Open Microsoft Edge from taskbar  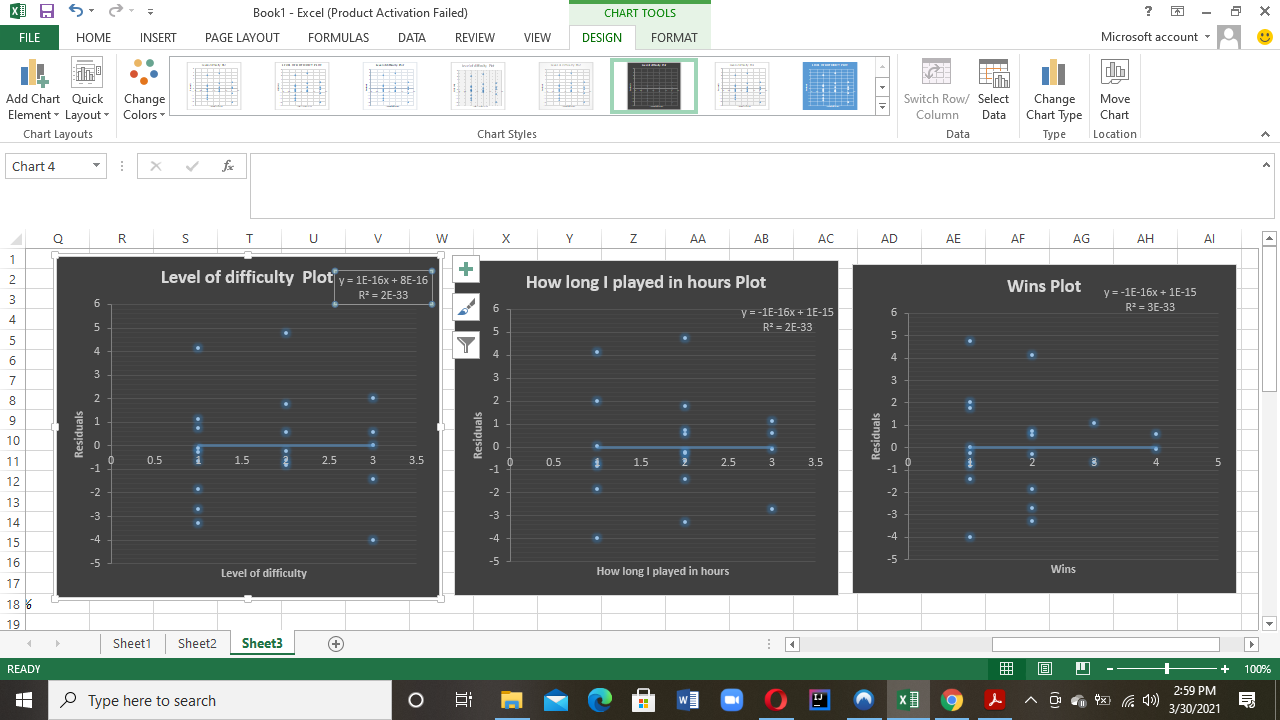click(600, 700)
